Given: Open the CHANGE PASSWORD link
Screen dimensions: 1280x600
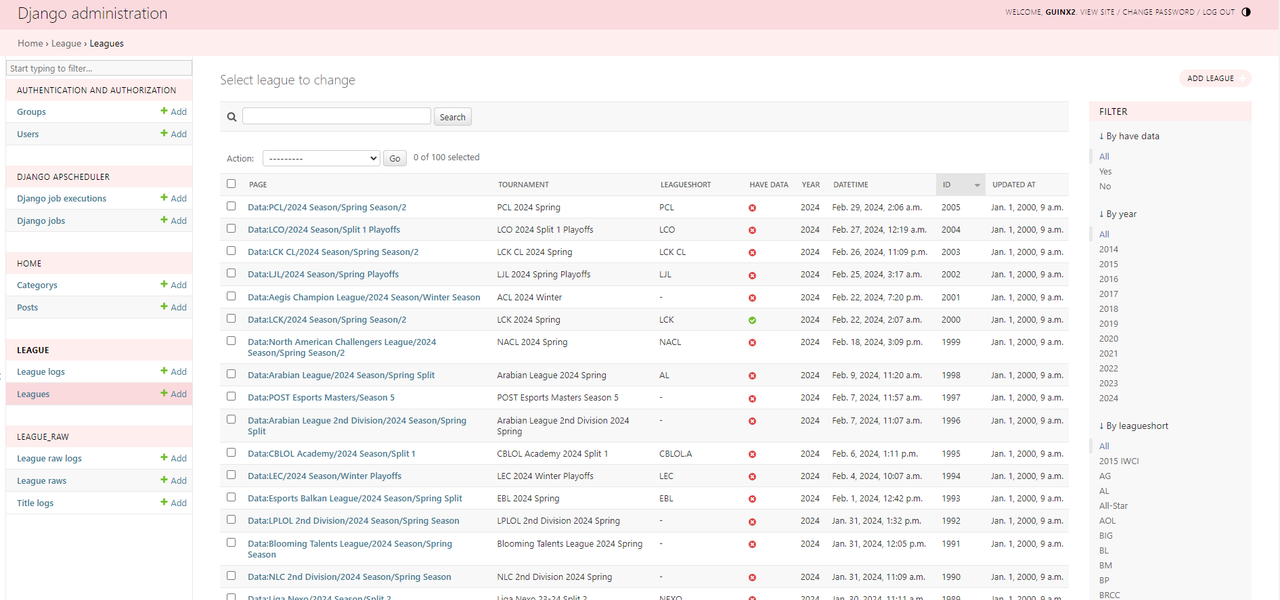Looking at the screenshot, I should [1158, 12].
